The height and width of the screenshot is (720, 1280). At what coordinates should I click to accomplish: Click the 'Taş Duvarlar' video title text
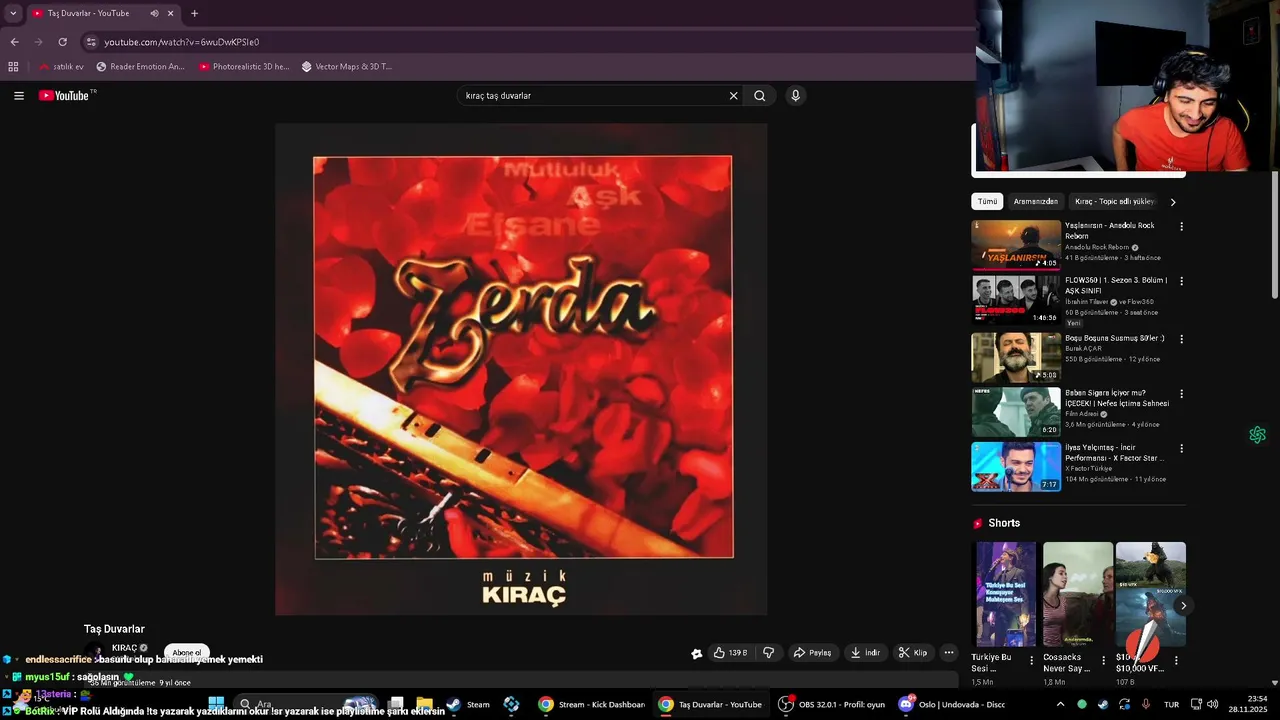(x=114, y=629)
